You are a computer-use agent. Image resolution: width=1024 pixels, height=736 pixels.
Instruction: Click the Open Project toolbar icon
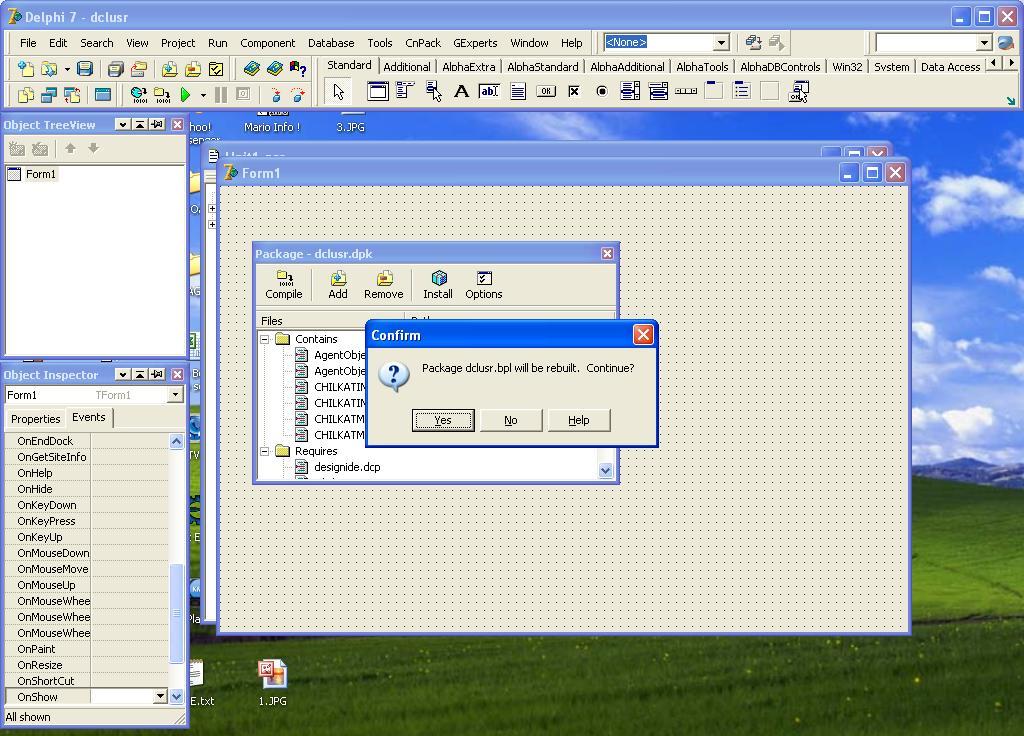[x=138, y=69]
